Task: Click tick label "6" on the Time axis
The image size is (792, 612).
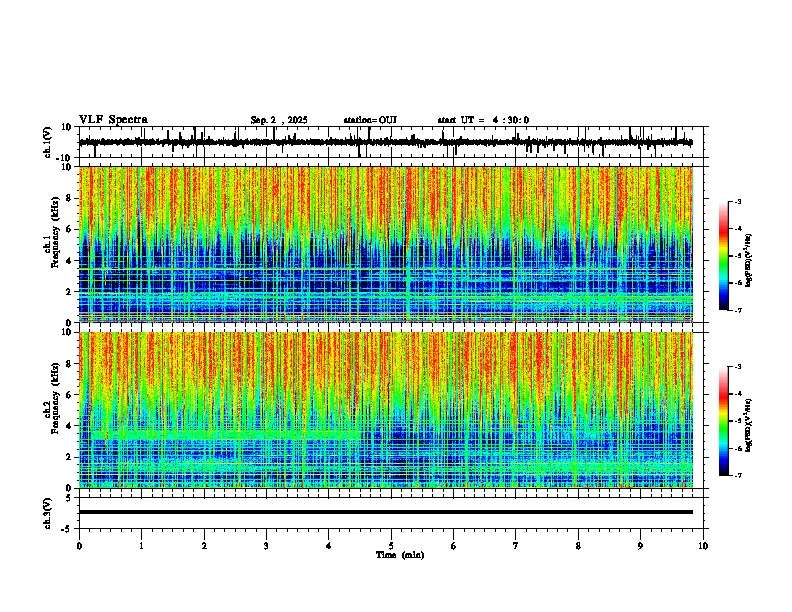Action: [453, 546]
